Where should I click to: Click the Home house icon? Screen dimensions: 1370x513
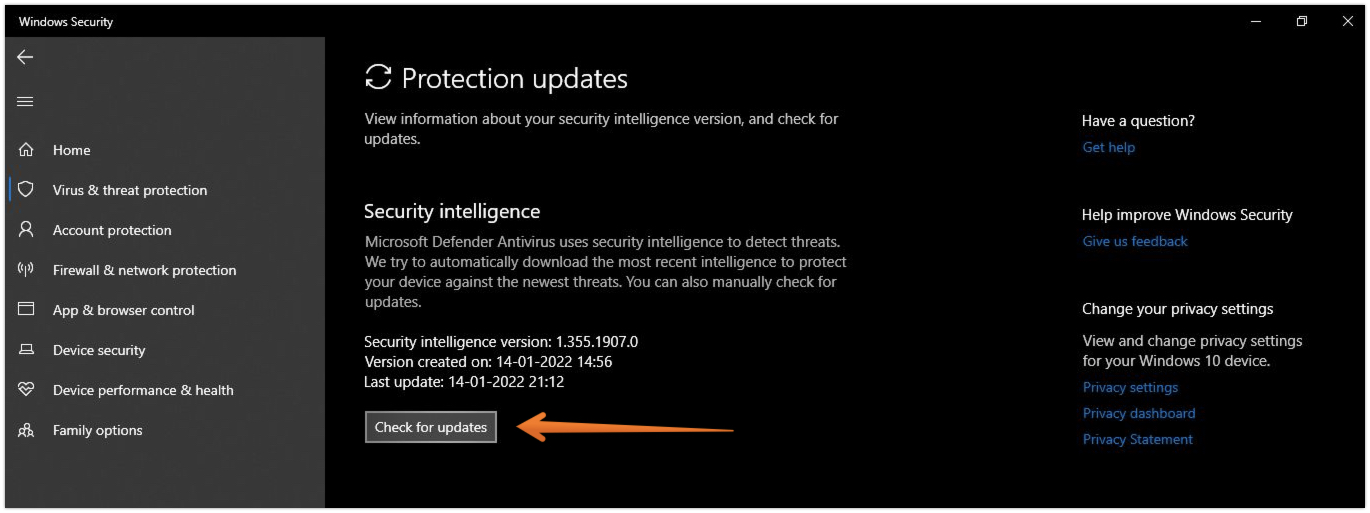26,150
